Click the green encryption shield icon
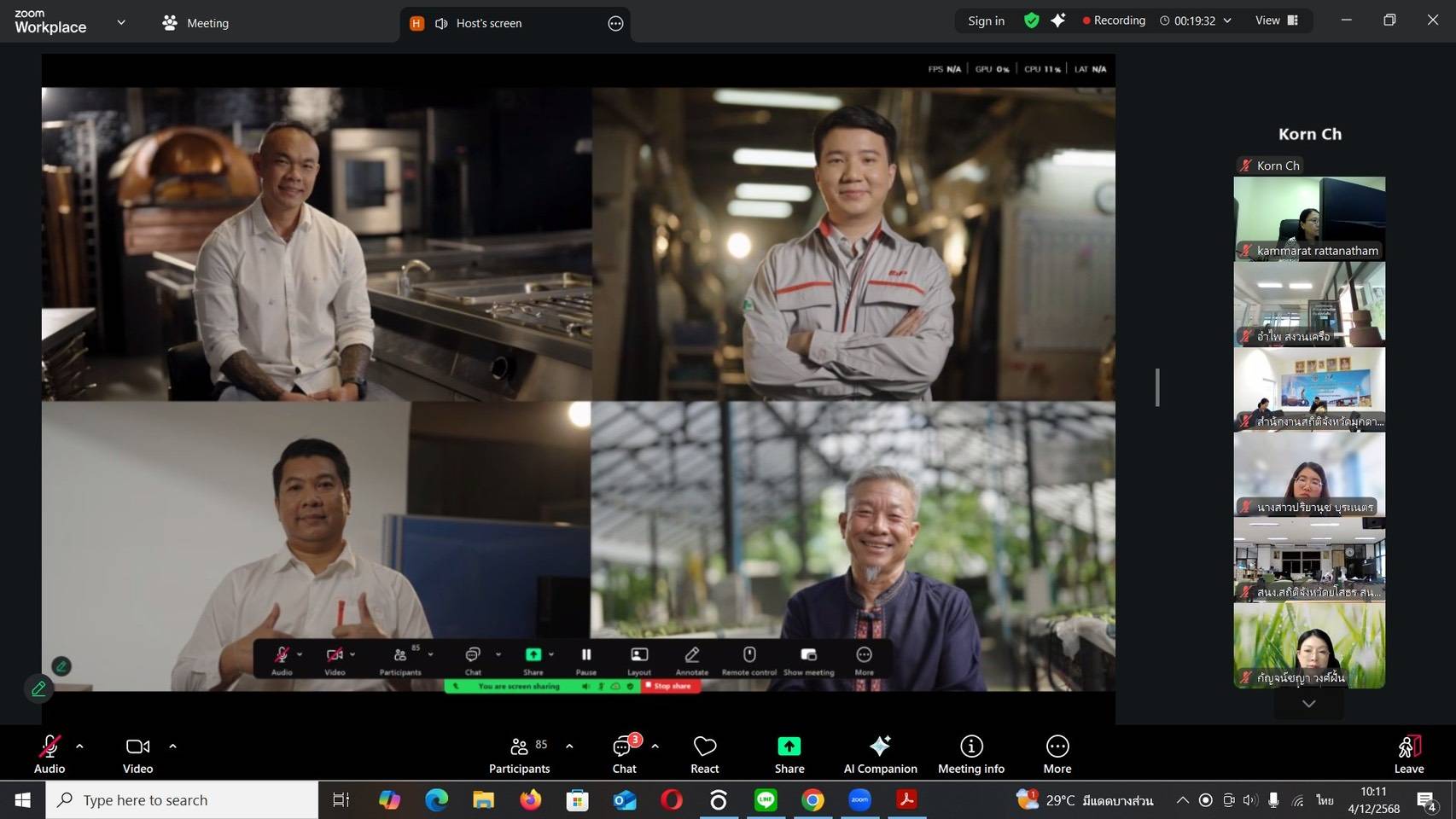1456x819 pixels. tap(1031, 20)
